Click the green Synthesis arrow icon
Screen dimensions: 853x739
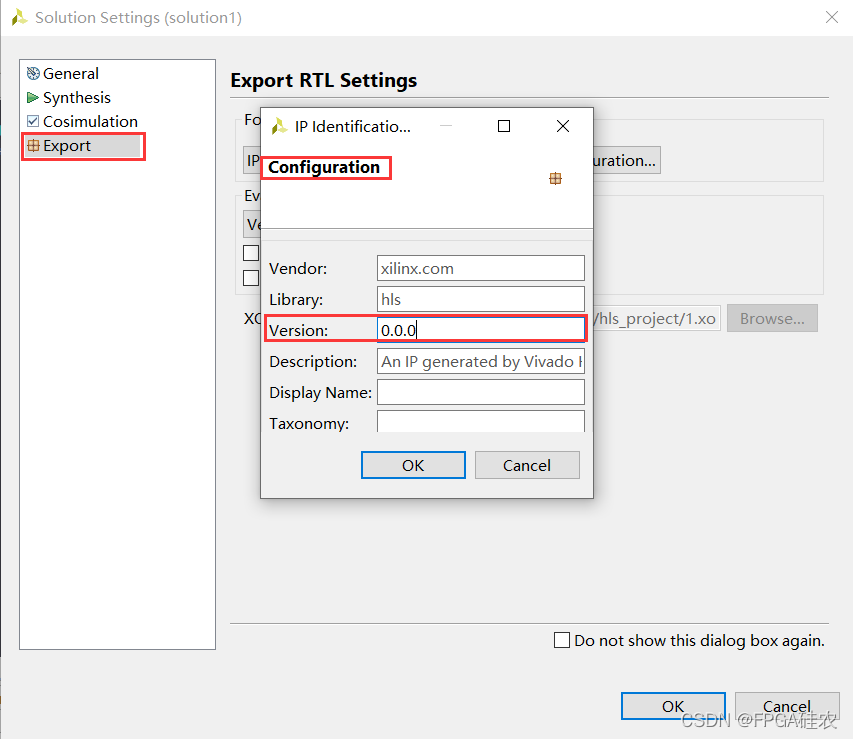33,97
